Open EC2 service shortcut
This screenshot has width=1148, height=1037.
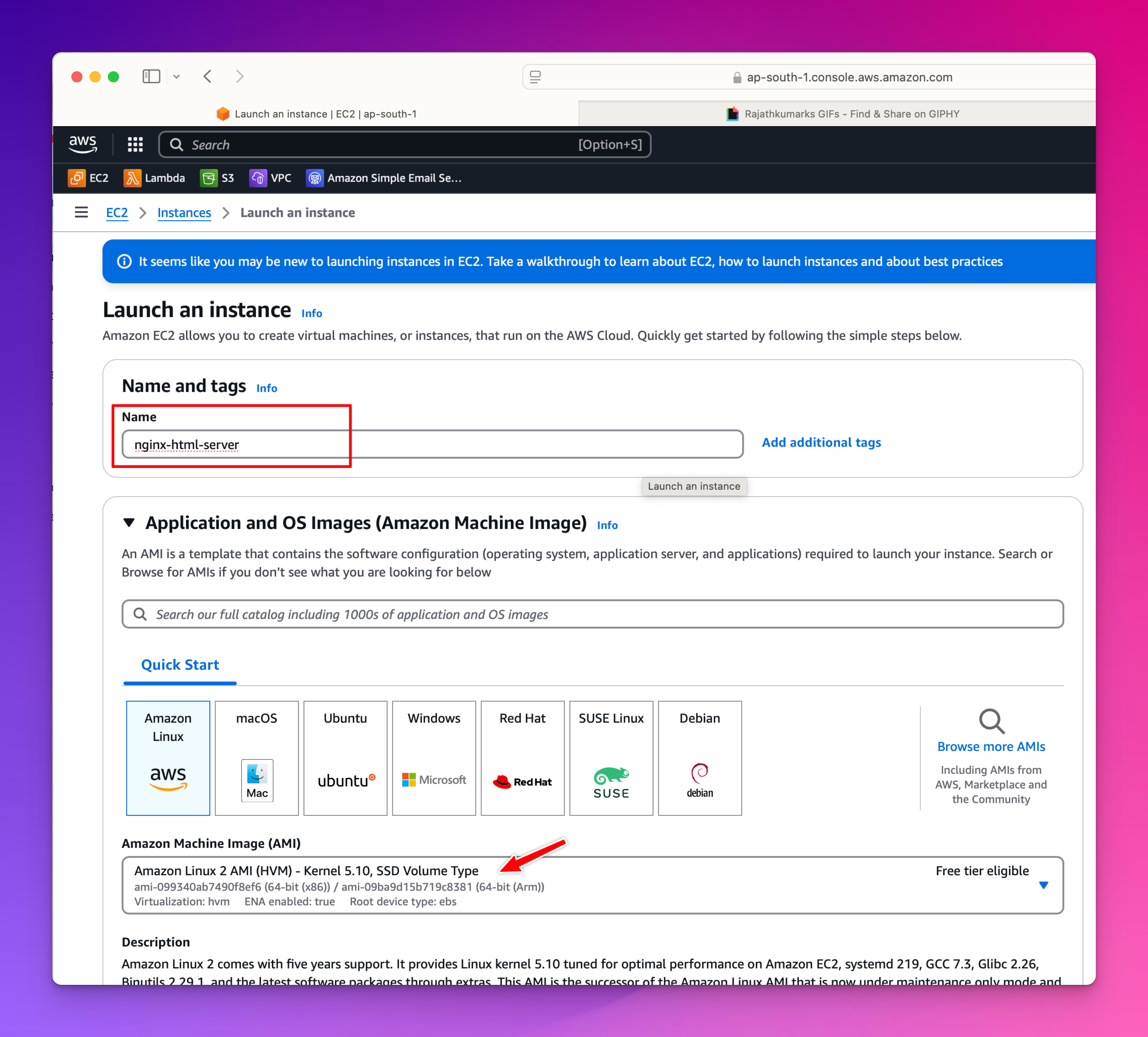click(x=88, y=178)
